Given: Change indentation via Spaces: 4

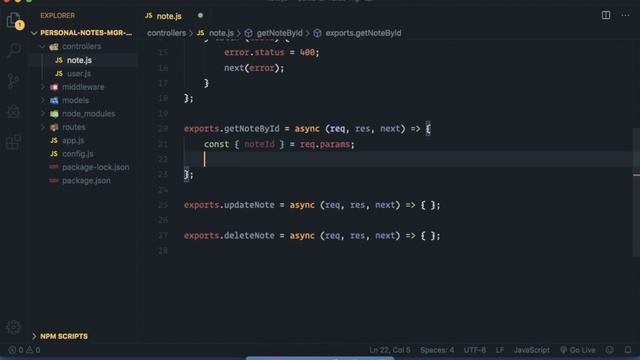Looking at the screenshot, I should 437,350.
